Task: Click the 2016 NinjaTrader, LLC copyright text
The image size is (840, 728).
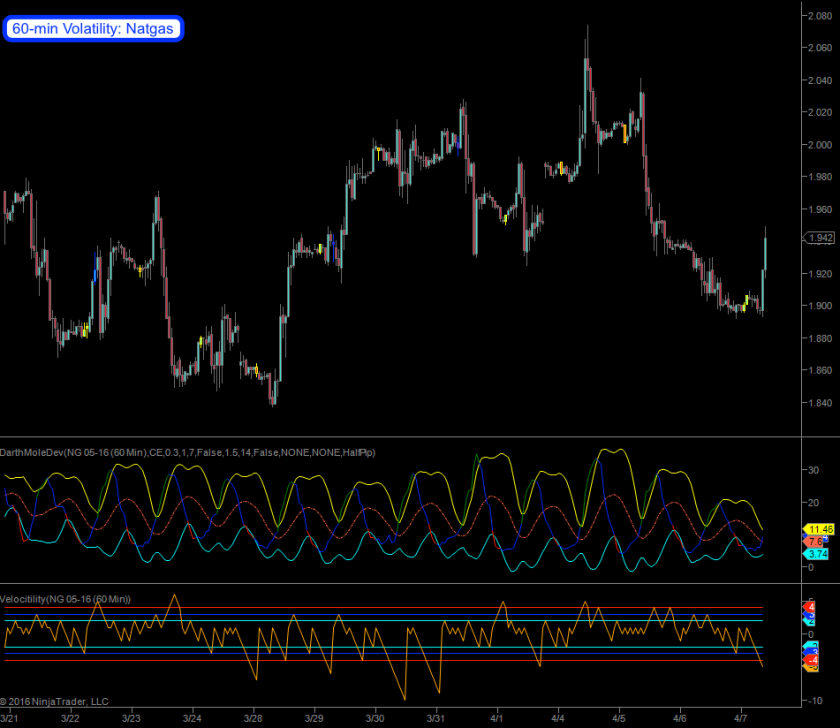Action: [55, 701]
